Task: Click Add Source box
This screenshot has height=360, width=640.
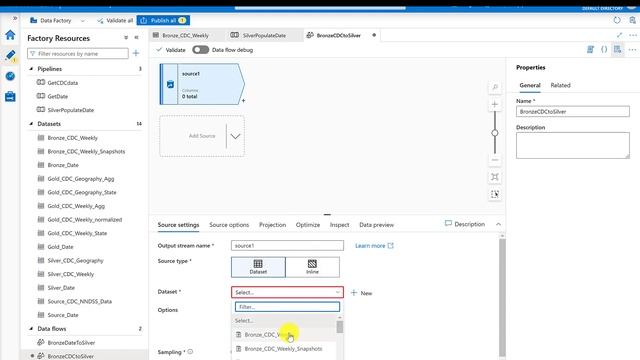Action: [x=202, y=136]
